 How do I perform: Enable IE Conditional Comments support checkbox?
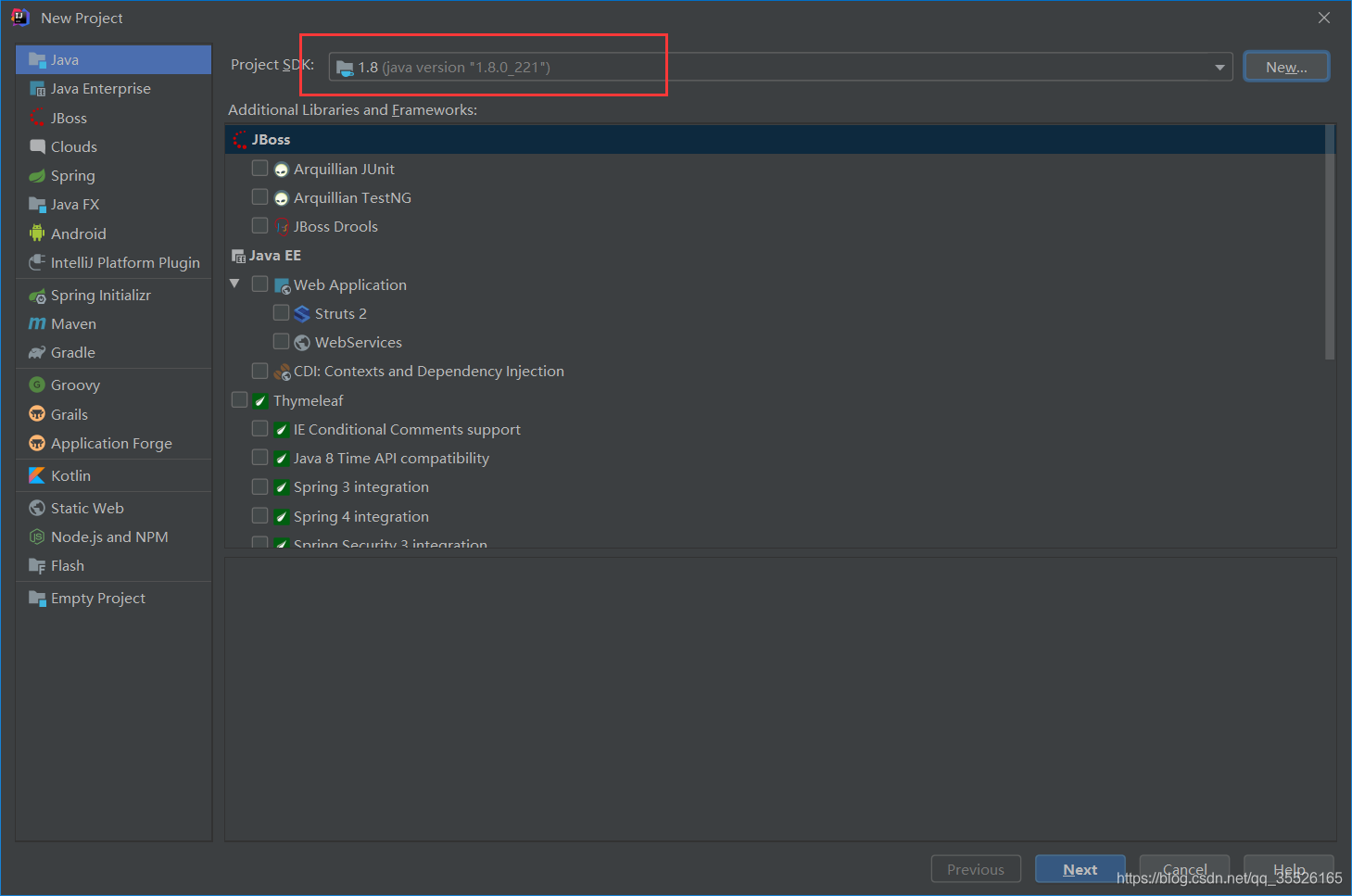click(x=259, y=429)
